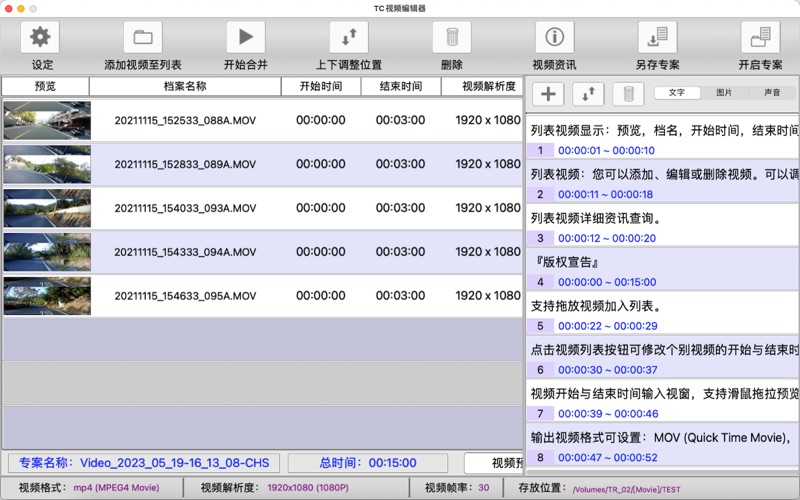Open 视频资讯 info icon
Viewport: 800px width, 500px height.
click(554, 38)
